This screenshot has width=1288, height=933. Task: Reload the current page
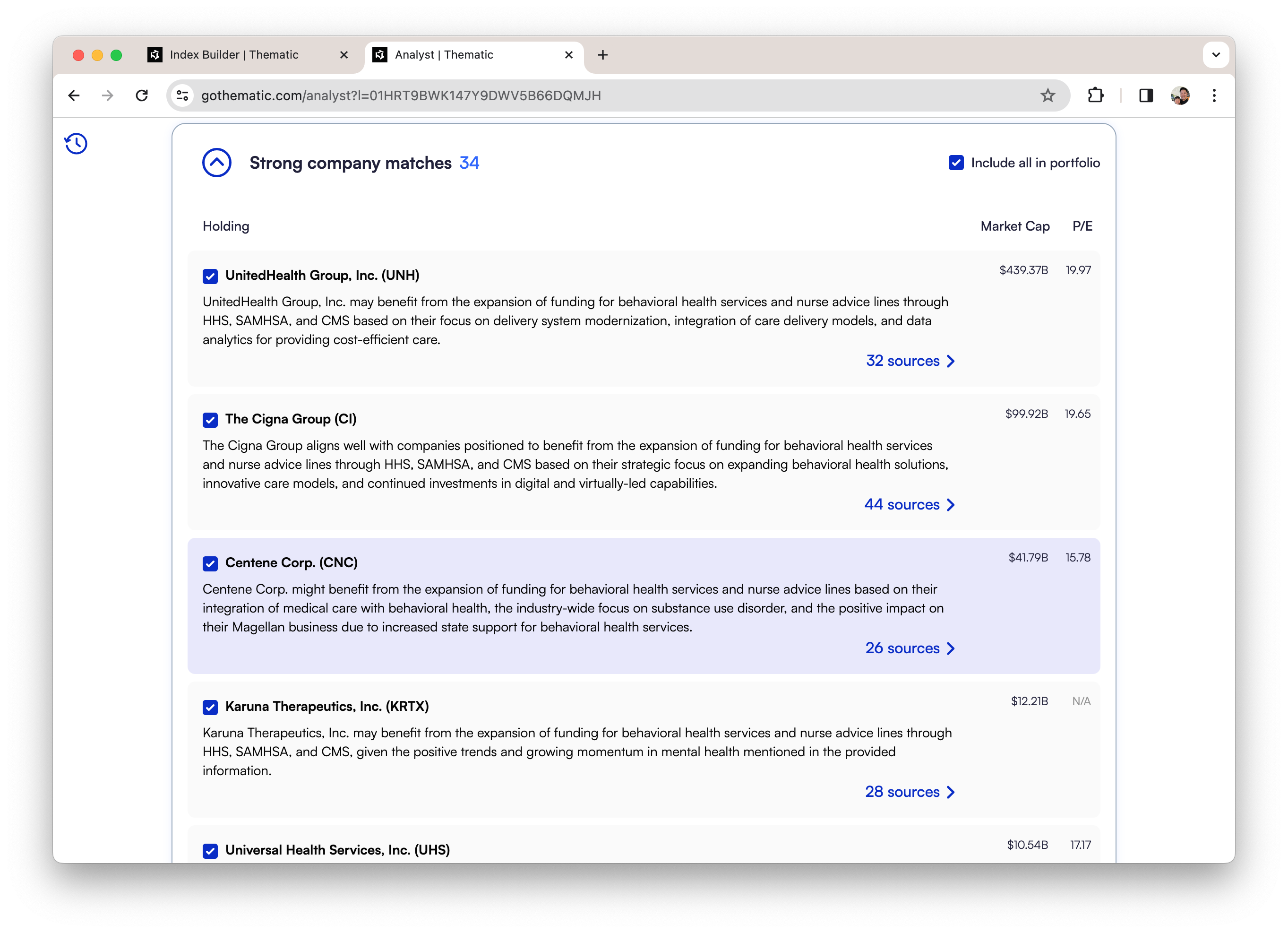[142, 95]
